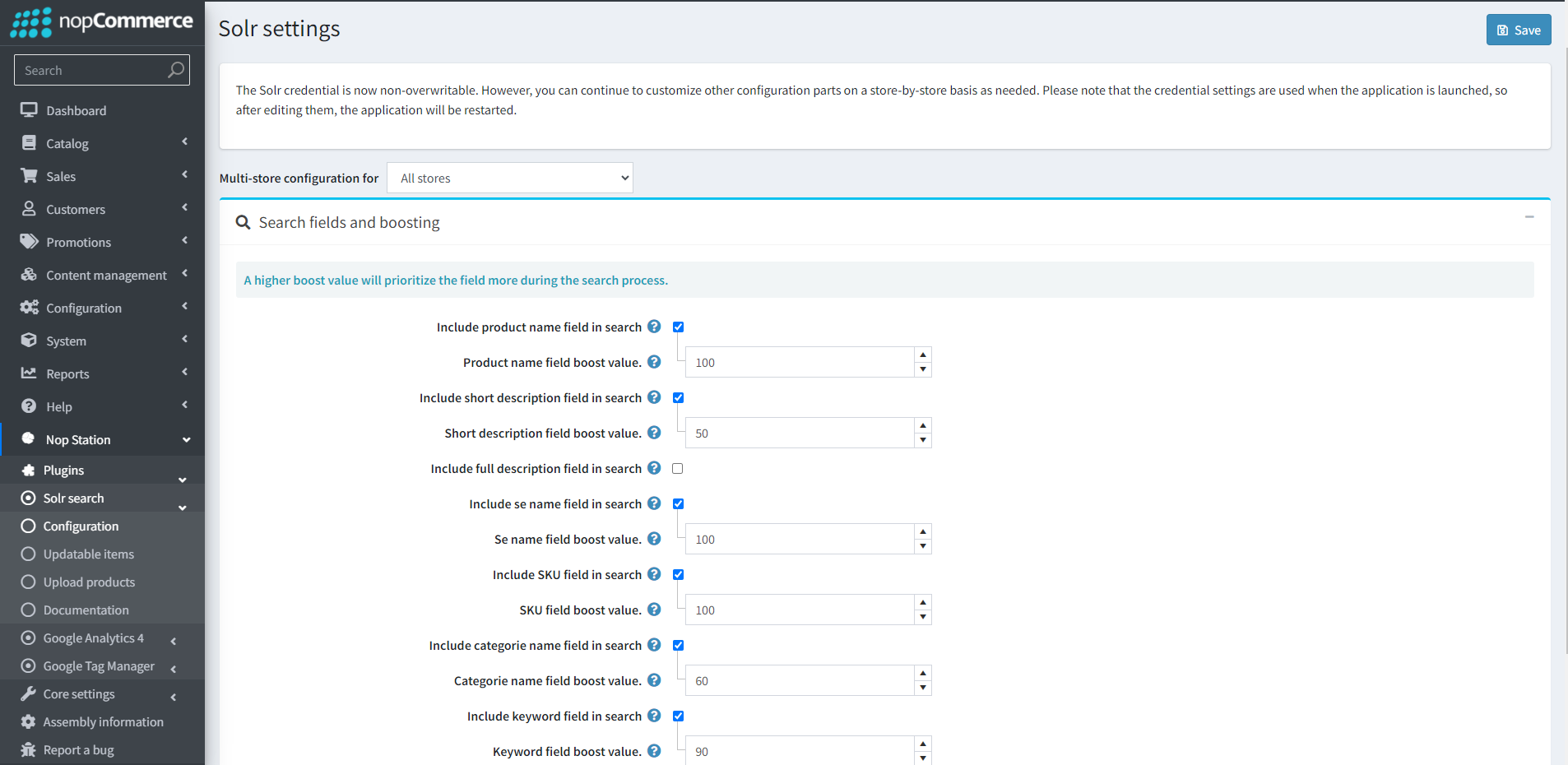This screenshot has height=765, width=1568.
Task: Decrease Short description field boost value
Action: click(x=923, y=440)
